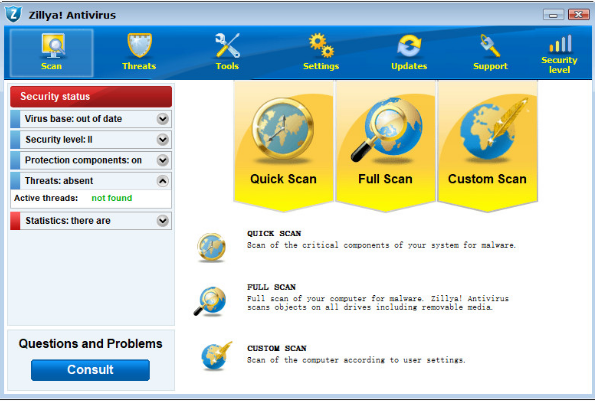Click 'Scan of the critical components' description
The height and width of the screenshot is (401, 595).
(x=381, y=245)
